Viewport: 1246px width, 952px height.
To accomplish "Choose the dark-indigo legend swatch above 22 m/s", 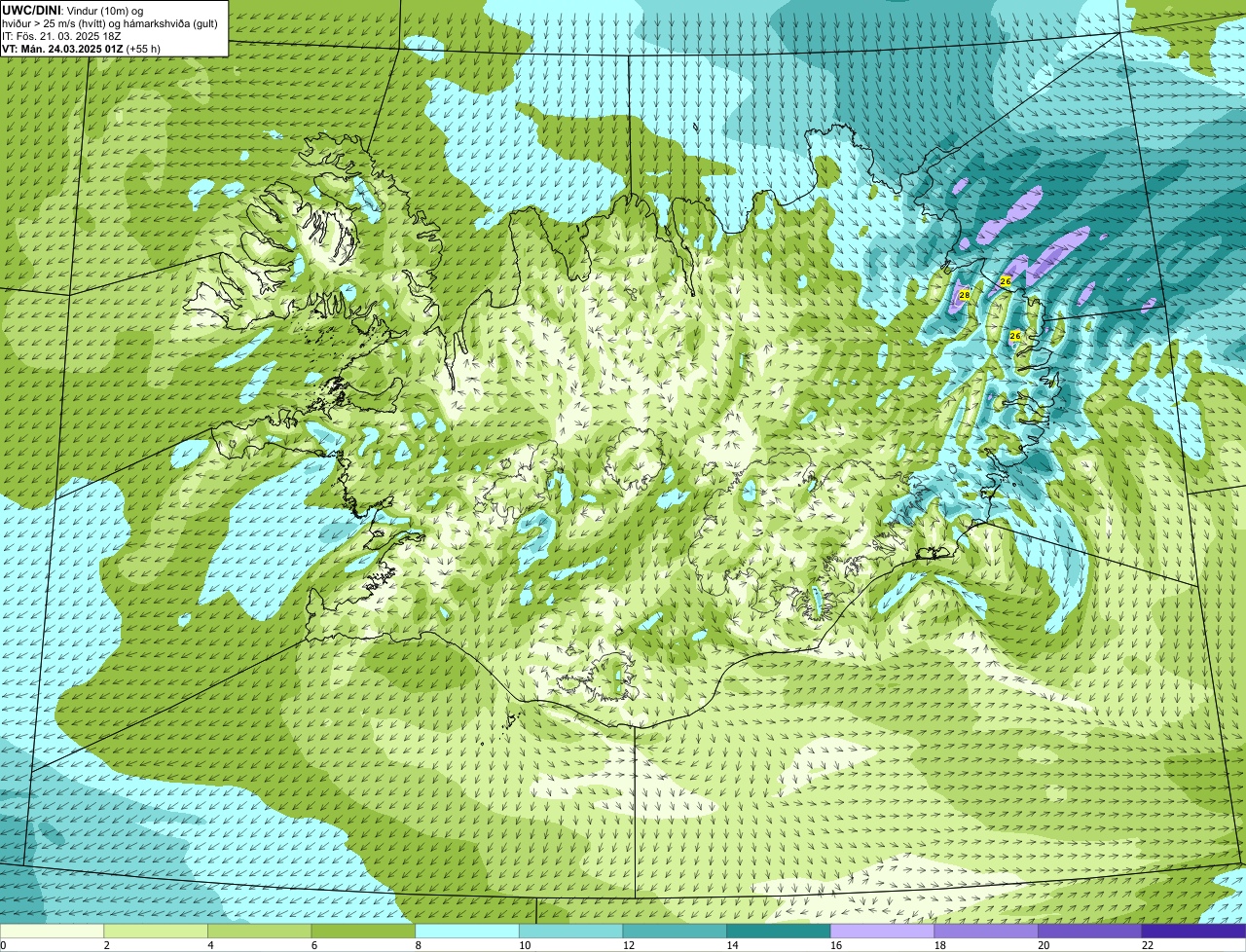I will click(x=1193, y=932).
